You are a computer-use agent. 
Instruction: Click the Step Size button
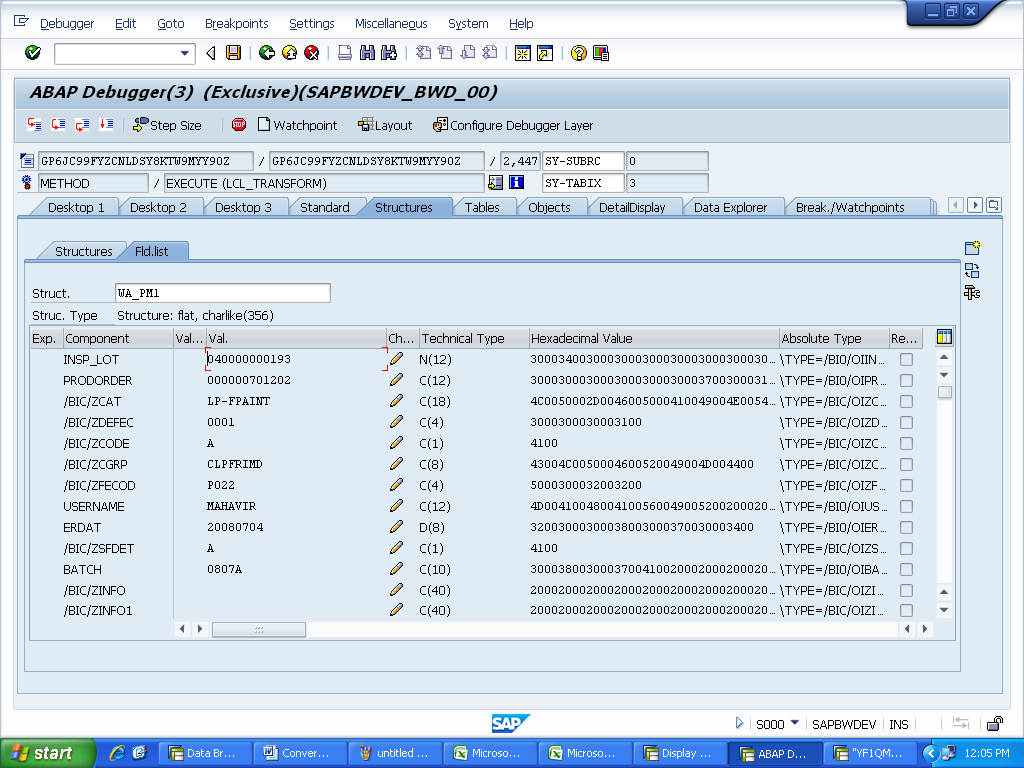(x=167, y=125)
